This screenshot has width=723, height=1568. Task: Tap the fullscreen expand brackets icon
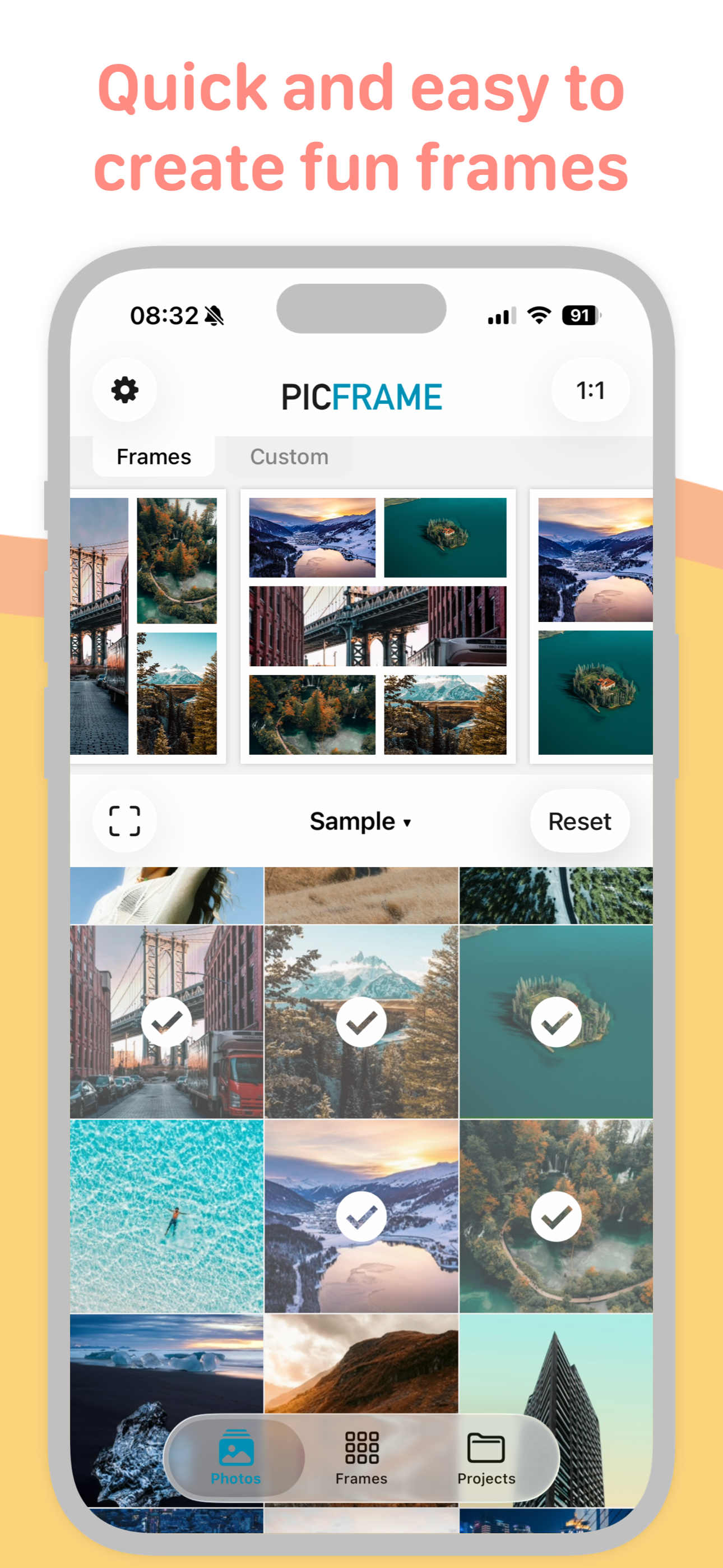point(125,821)
